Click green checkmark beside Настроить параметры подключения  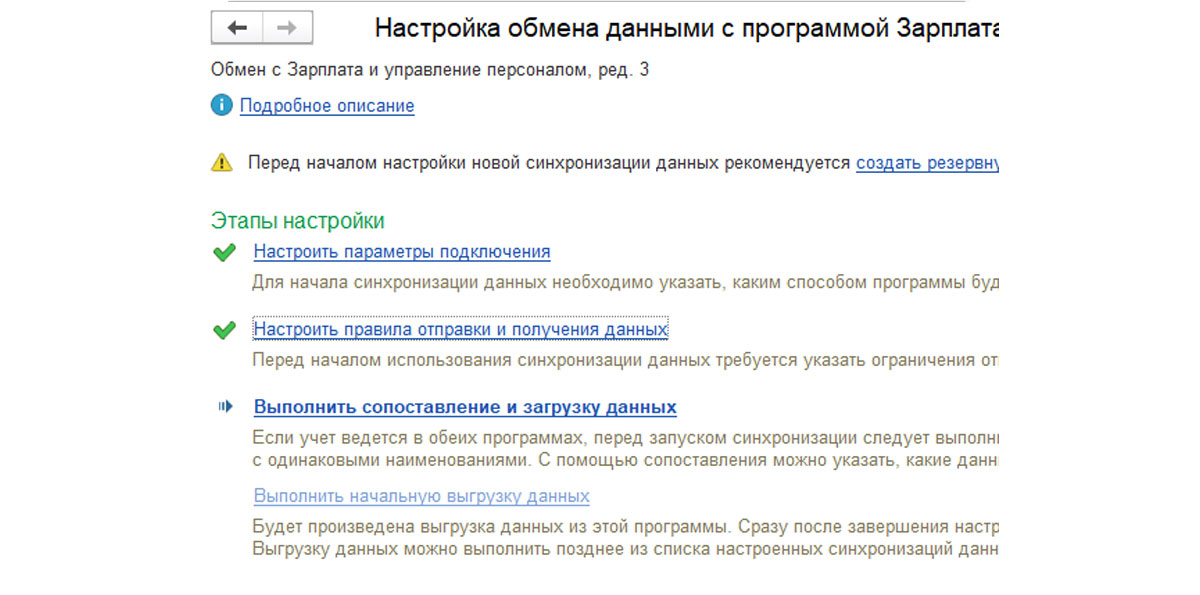click(x=224, y=253)
